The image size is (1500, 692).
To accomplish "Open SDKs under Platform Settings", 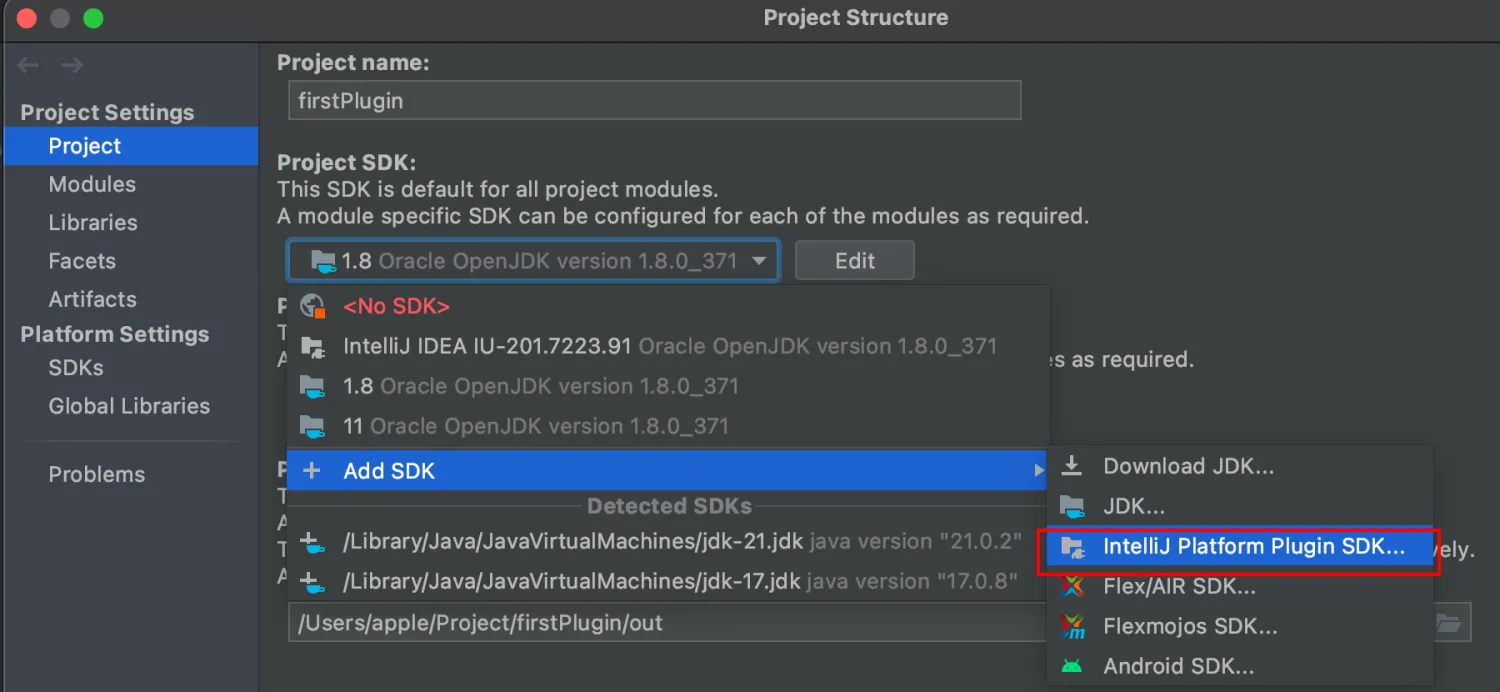I will [76, 368].
